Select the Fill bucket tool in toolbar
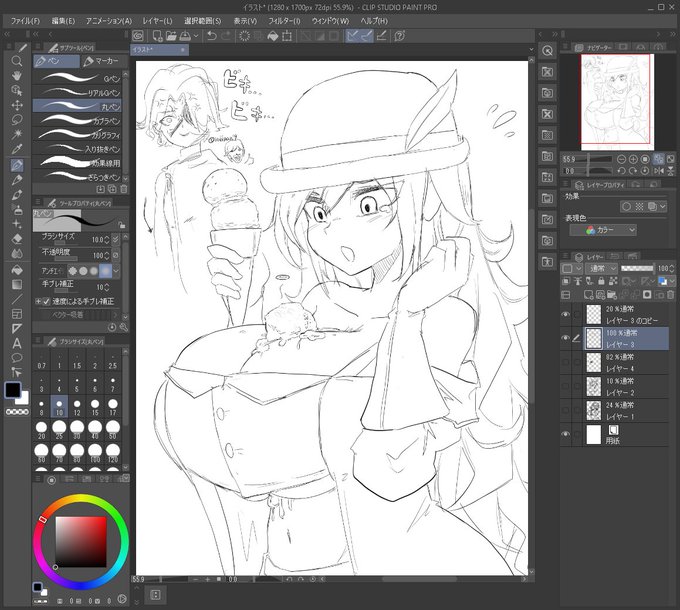Viewport: 680px width, 610px height. (x=16, y=270)
